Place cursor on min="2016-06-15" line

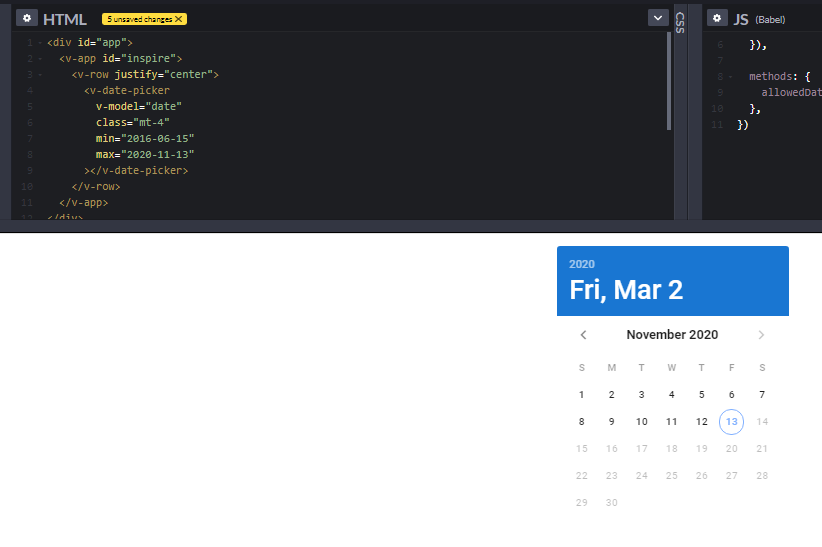pyautogui.click(x=145, y=138)
